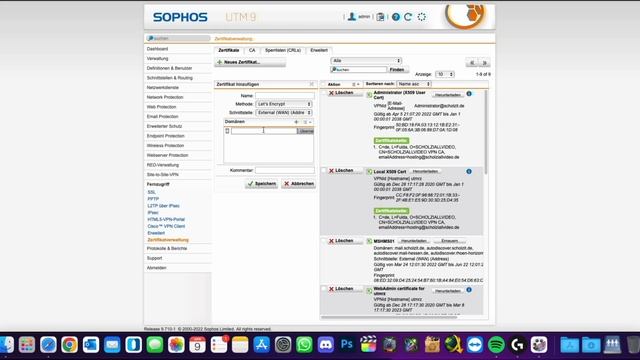Viewport: 640px width, 360px height.
Task: Click the sidebar search field
Action: (x=178, y=38)
